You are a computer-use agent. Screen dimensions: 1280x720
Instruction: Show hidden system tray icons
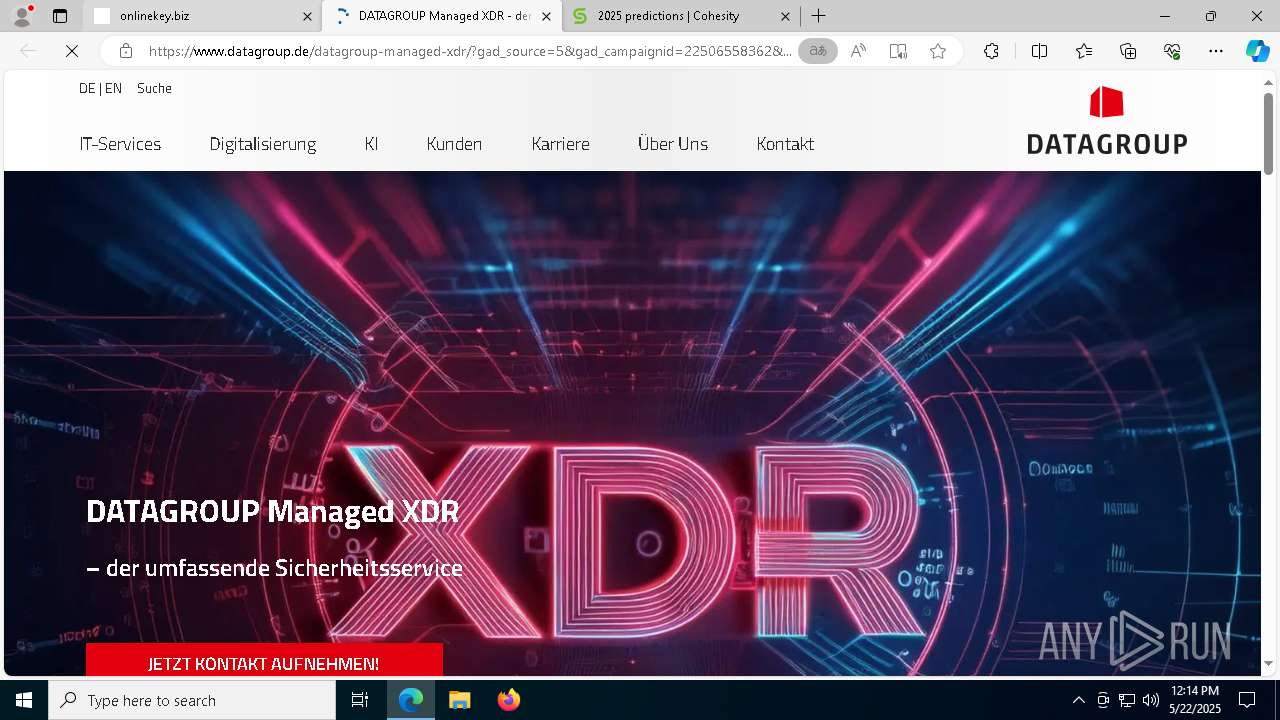(x=1078, y=700)
